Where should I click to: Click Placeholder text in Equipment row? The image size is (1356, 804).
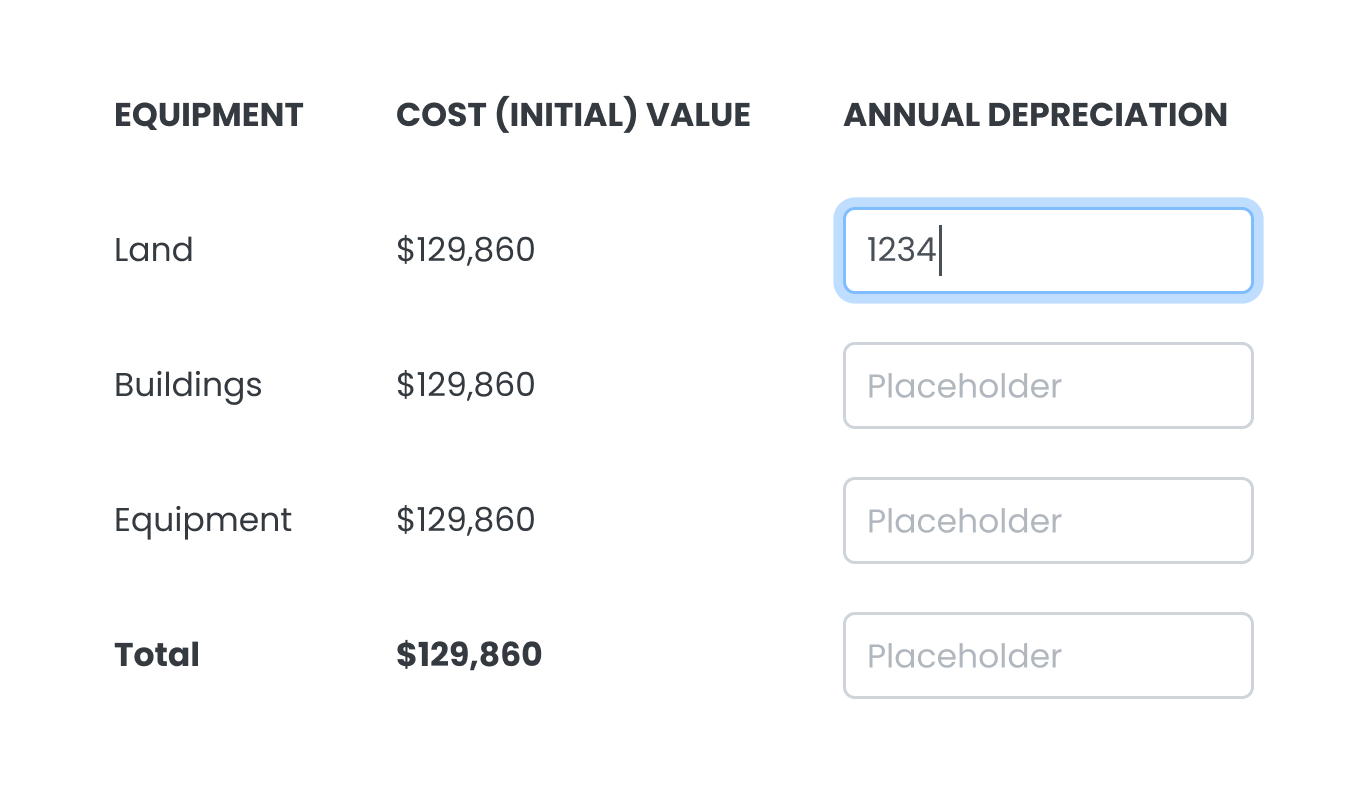click(x=964, y=522)
